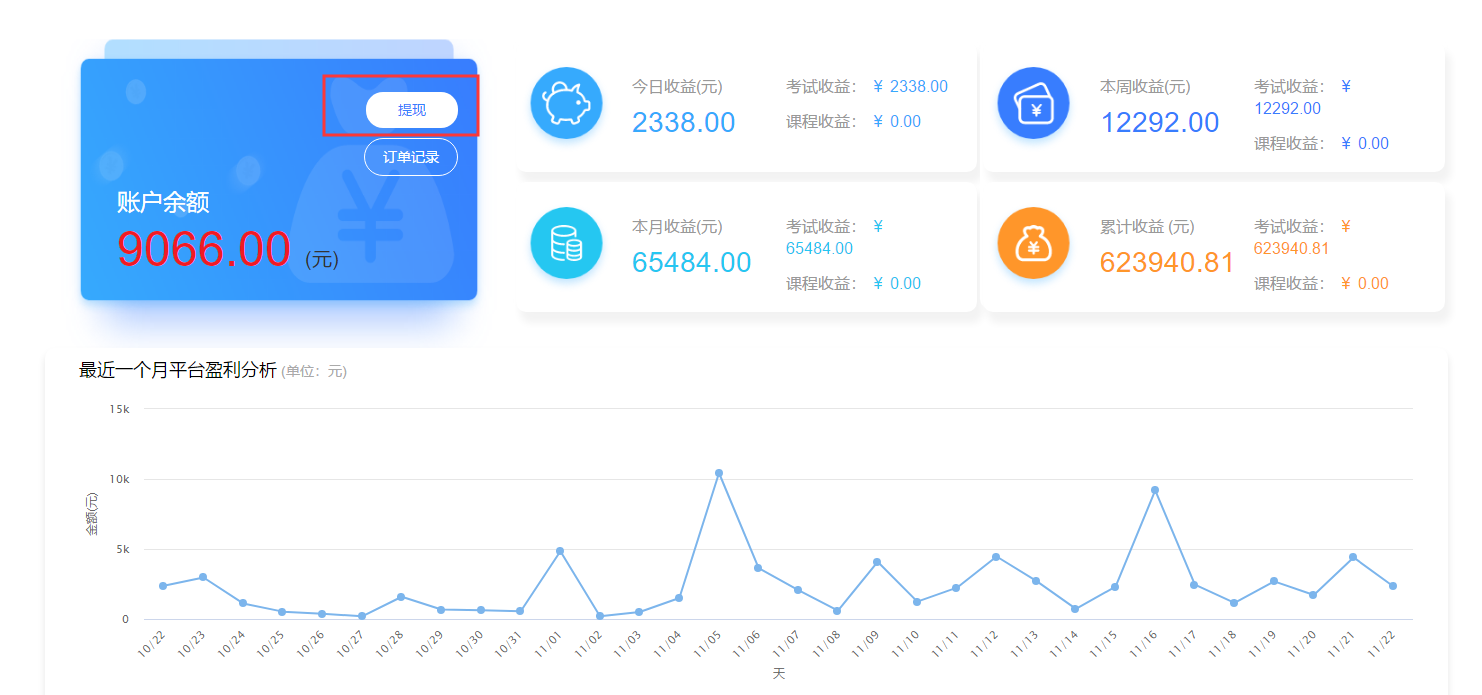Click the orange money bag total earnings icon

[1033, 243]
